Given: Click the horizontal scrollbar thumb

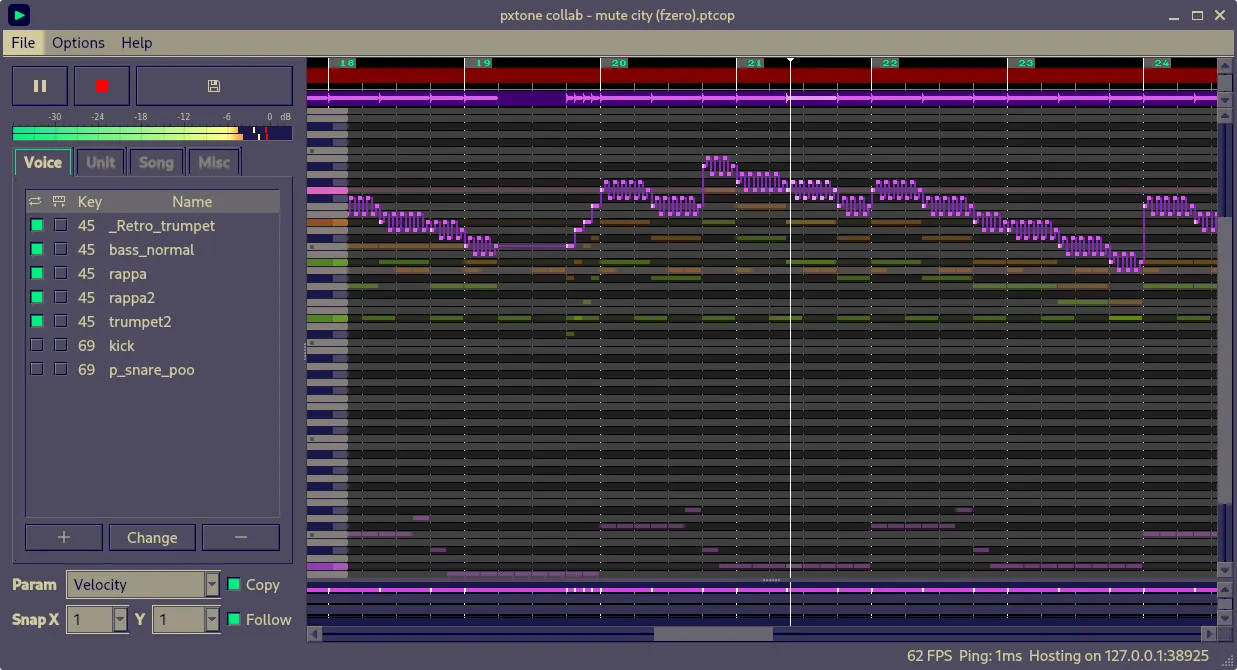Looking at the screenshot, I should point(713,634).
